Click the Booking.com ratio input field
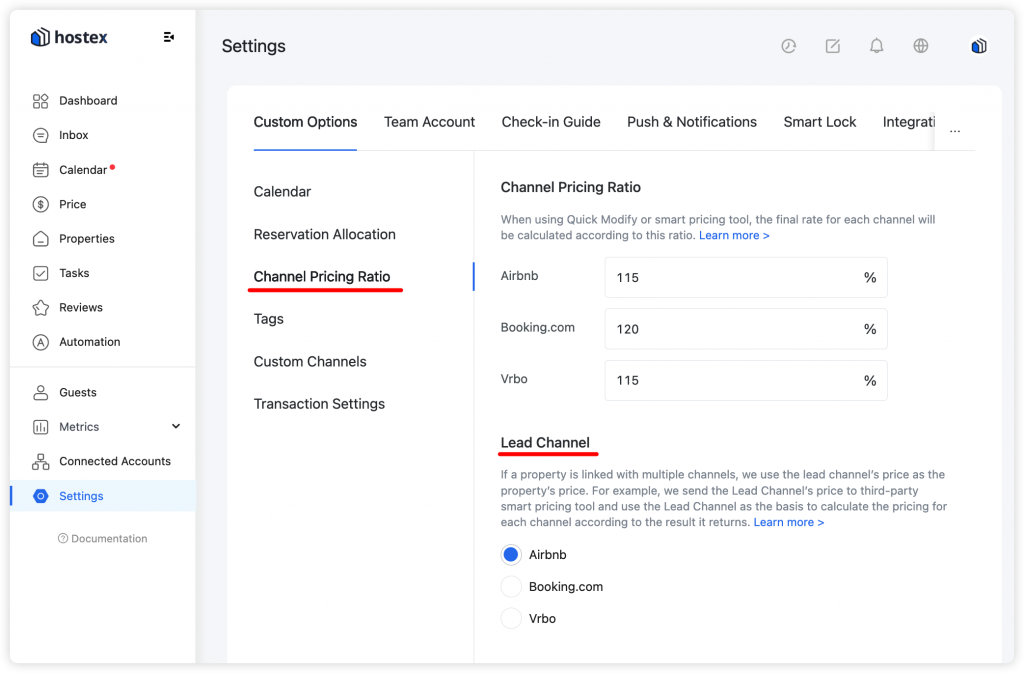The width and height of the screenshot is (1024, 673). 746,329
